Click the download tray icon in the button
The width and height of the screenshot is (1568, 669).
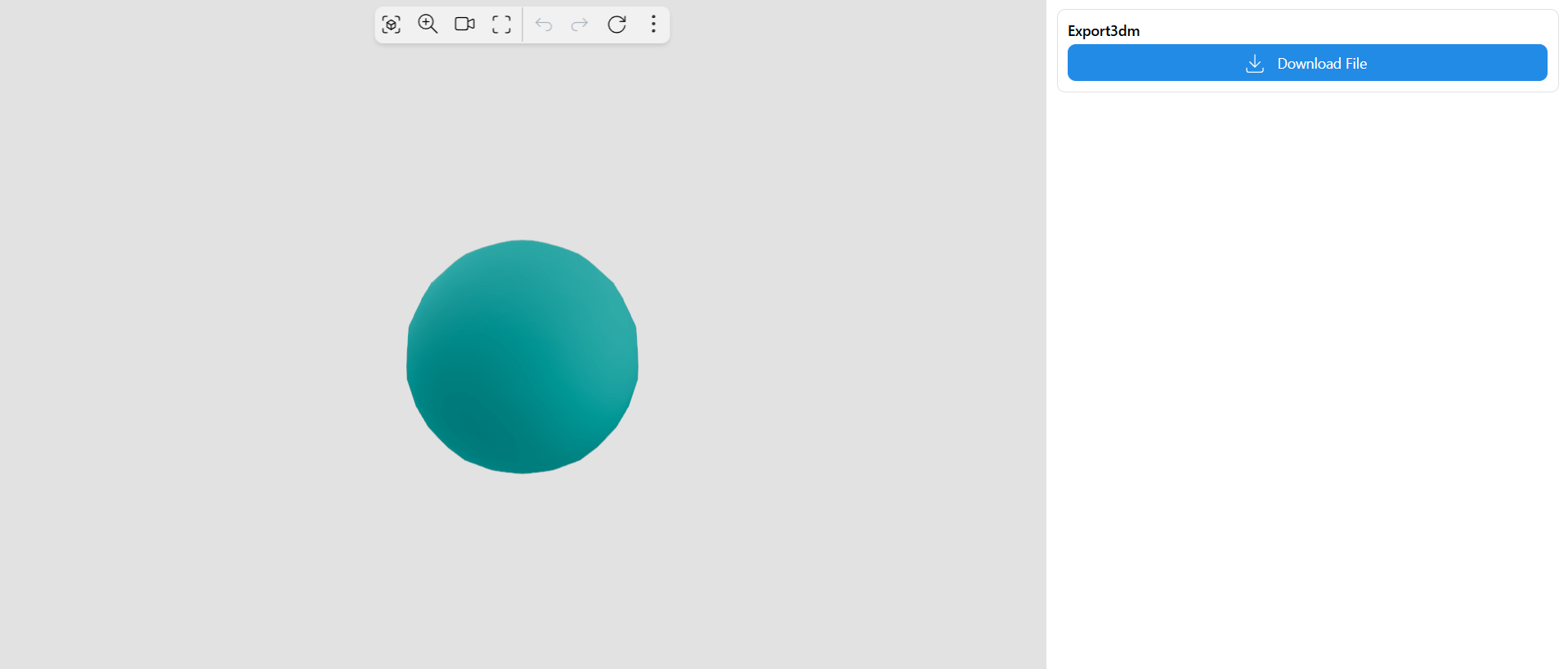click(1254, 64)
